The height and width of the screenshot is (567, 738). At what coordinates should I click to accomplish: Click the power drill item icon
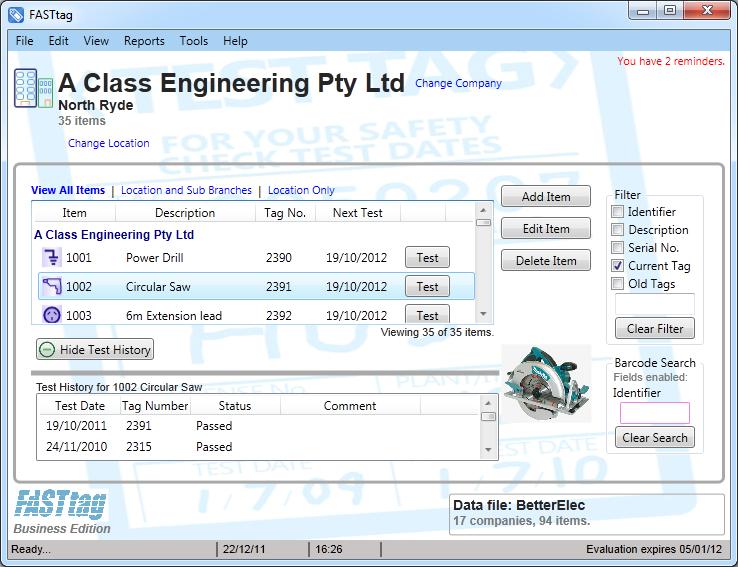[51, 258]
